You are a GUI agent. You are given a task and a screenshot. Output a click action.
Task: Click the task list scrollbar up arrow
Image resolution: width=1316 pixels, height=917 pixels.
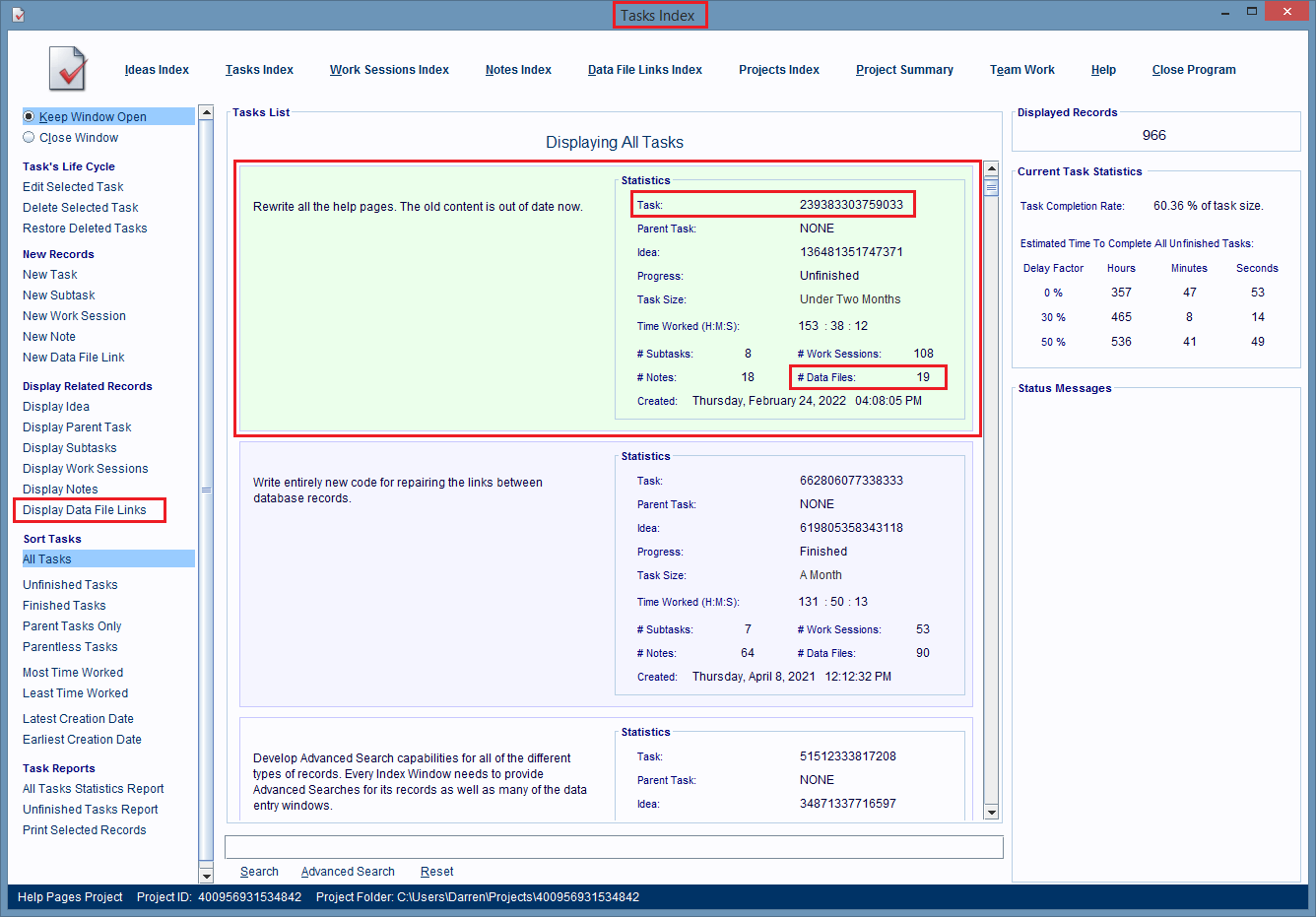coord(991,168)
